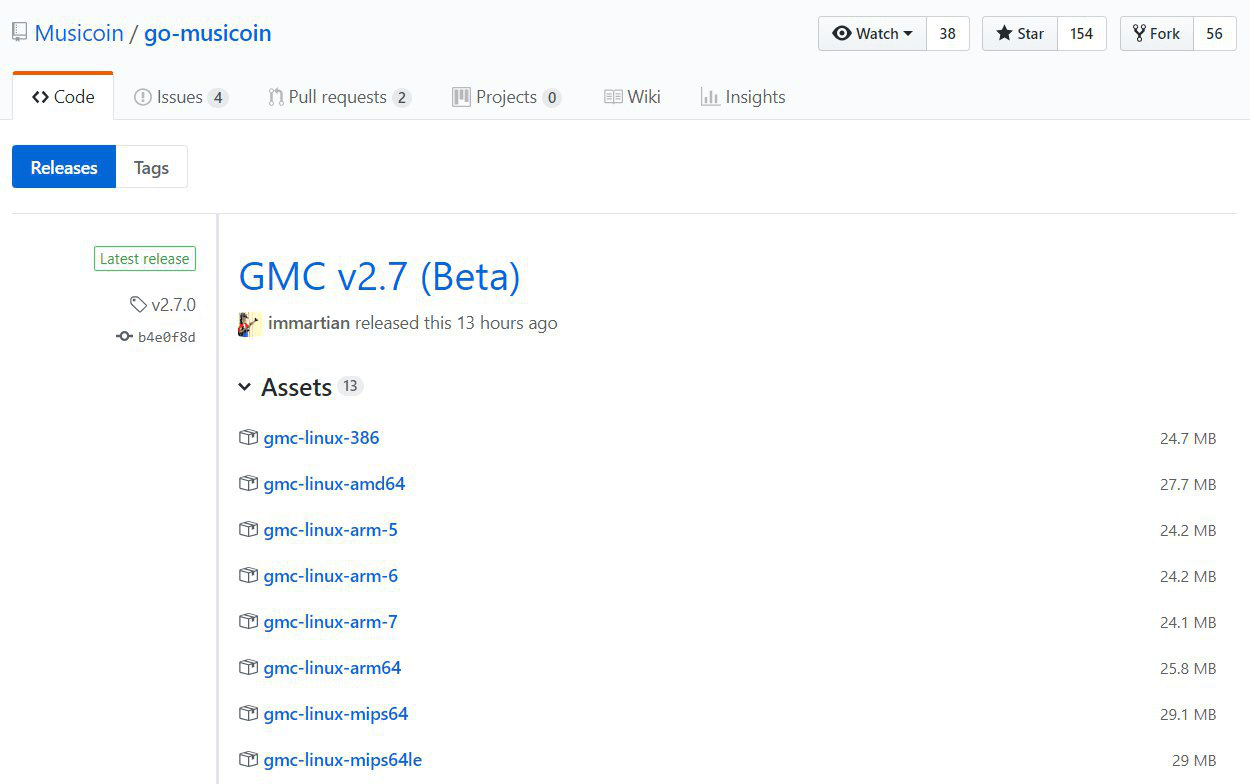Fork the go-musicoin repository
Image resolution: width=1250 pixels, height=784 pixels.
(x=1156, y=34)
